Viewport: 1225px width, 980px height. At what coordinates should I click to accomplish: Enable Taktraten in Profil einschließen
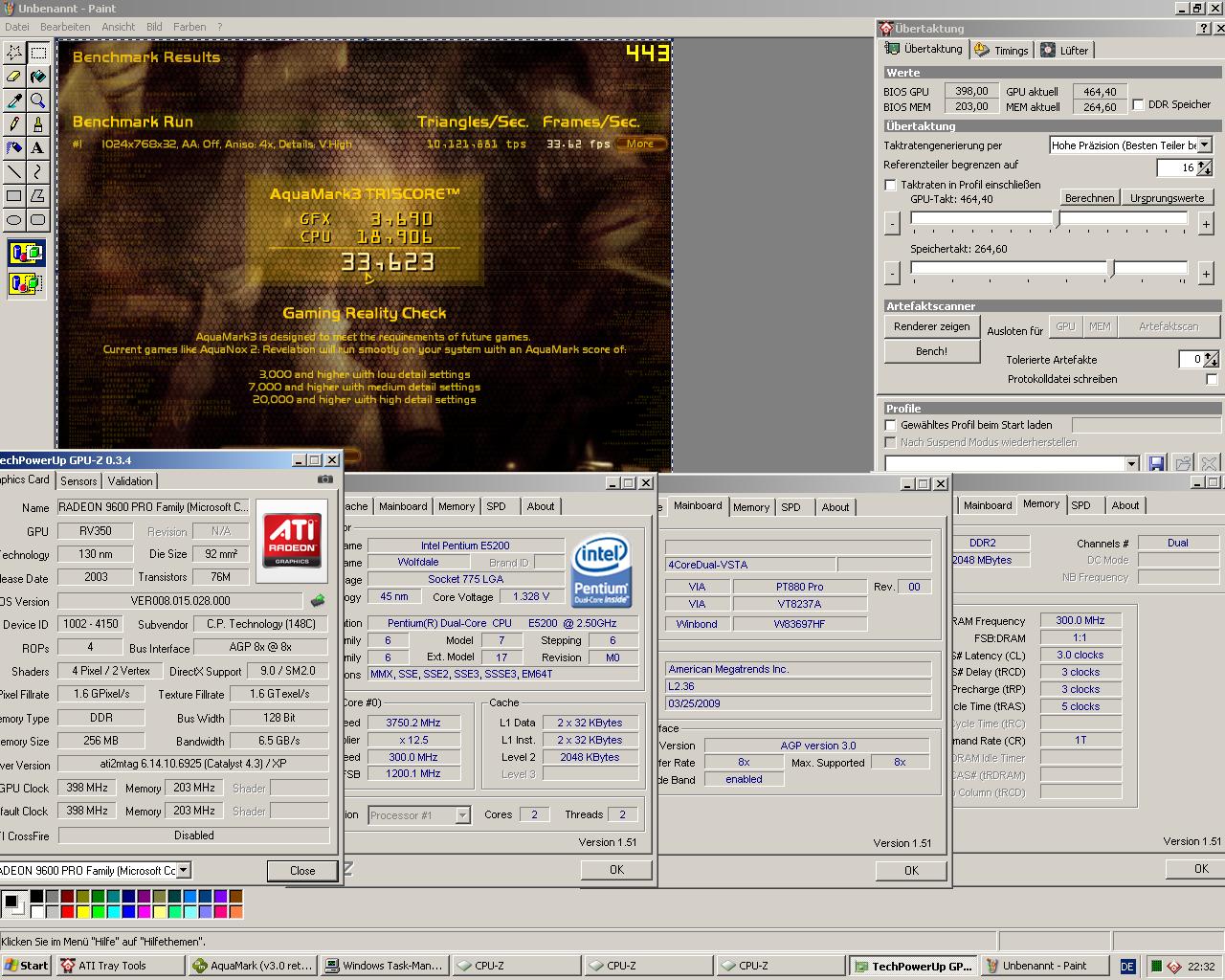coord(891,185)
